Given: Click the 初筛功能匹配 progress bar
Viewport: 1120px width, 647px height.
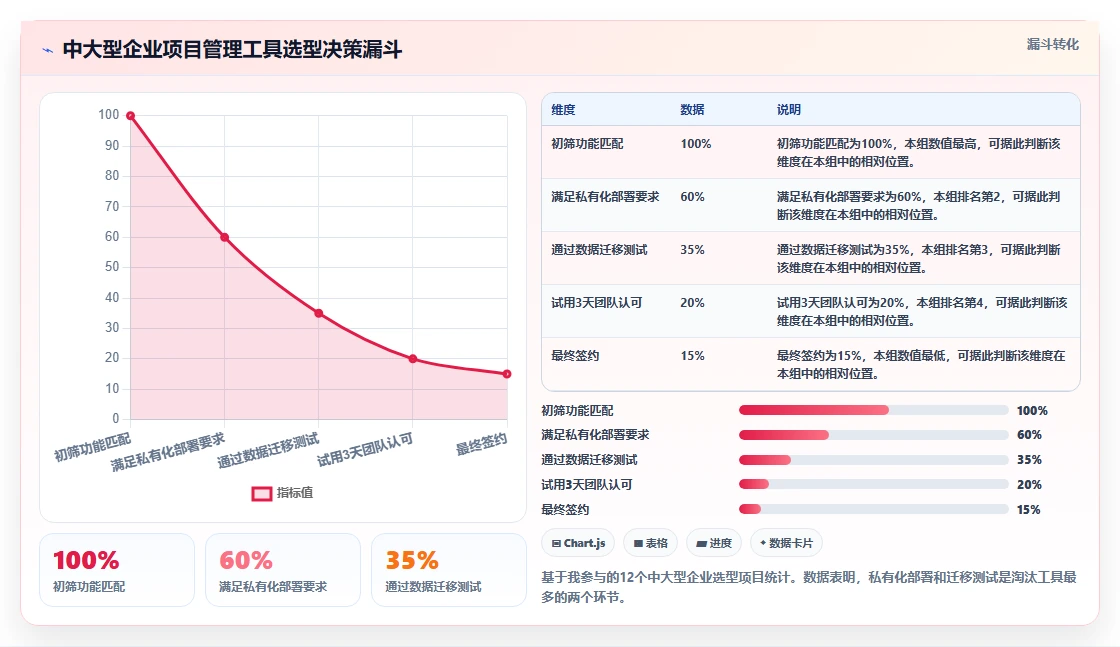Looking at the screenshot, I should (874, 410).
